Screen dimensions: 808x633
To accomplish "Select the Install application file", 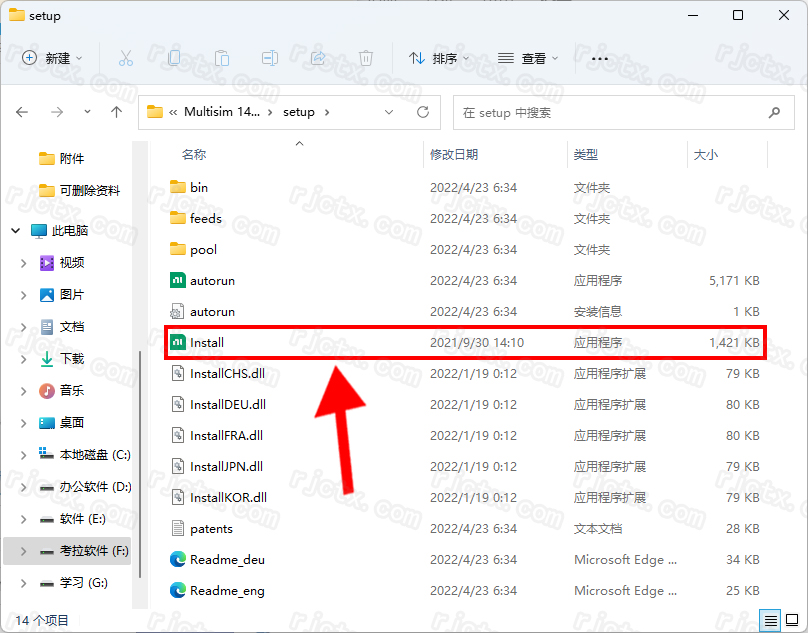I will click(x=207, y=342).
